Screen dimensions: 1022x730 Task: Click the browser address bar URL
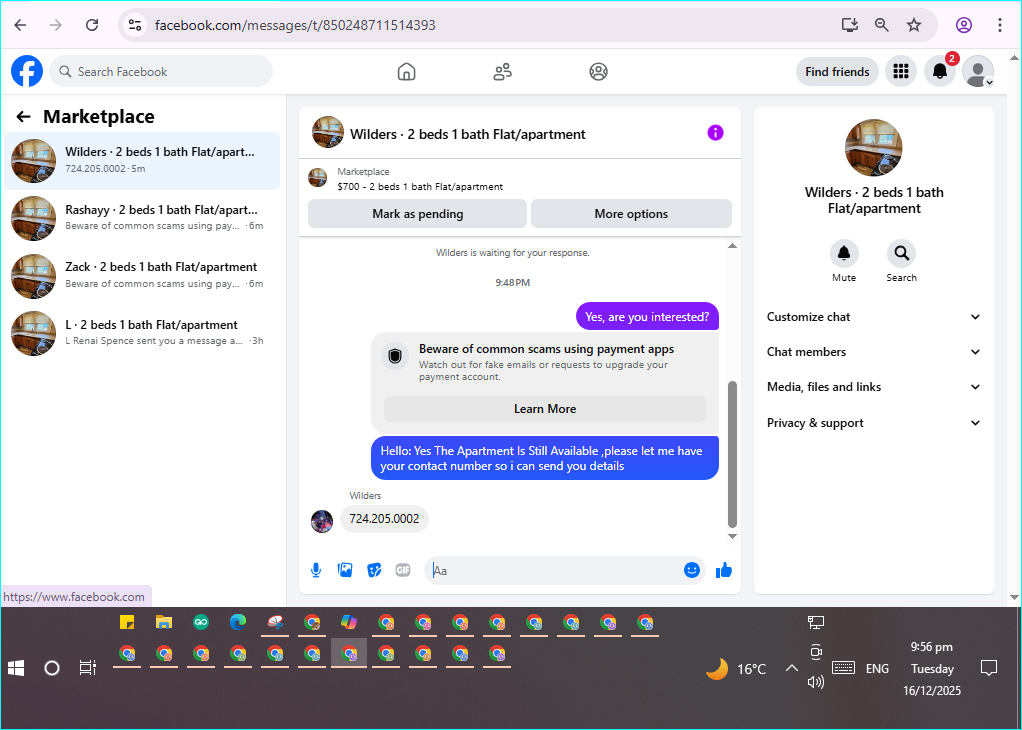295,25
